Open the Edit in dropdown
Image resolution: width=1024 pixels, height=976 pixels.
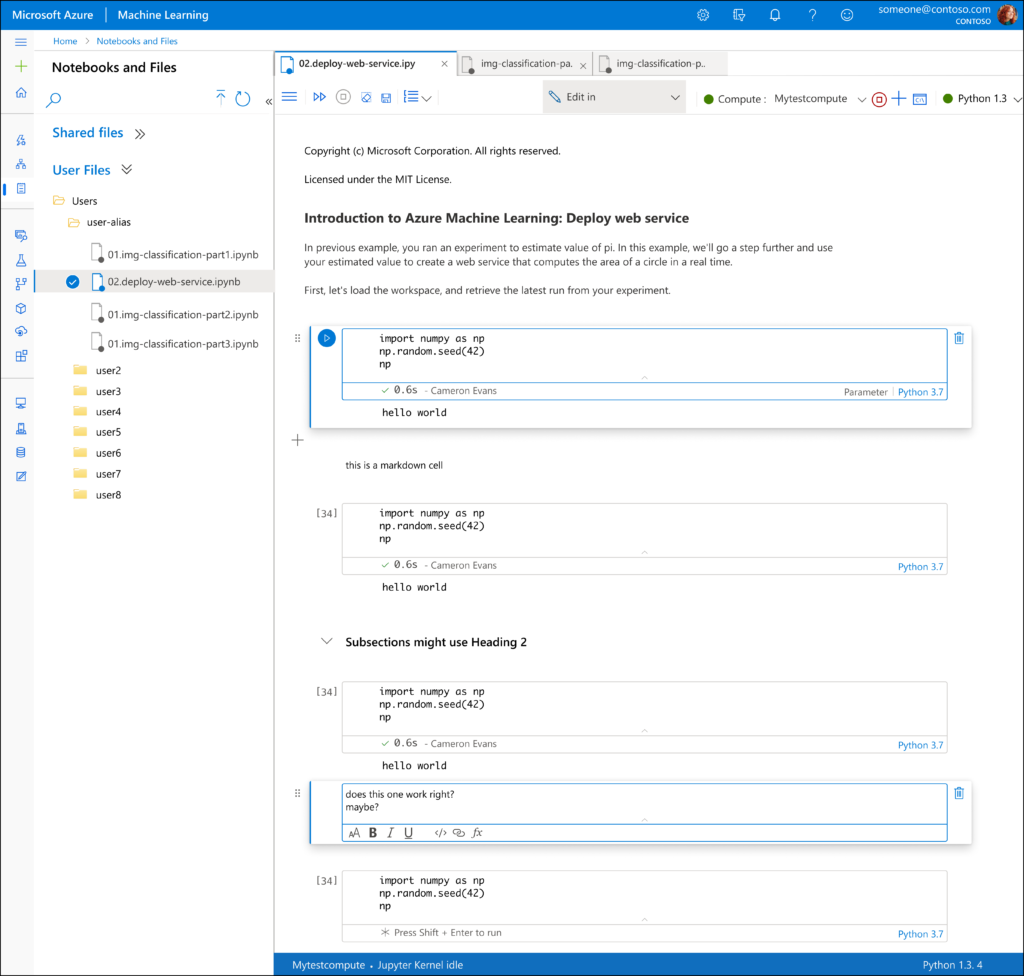[x=612, y=98]
